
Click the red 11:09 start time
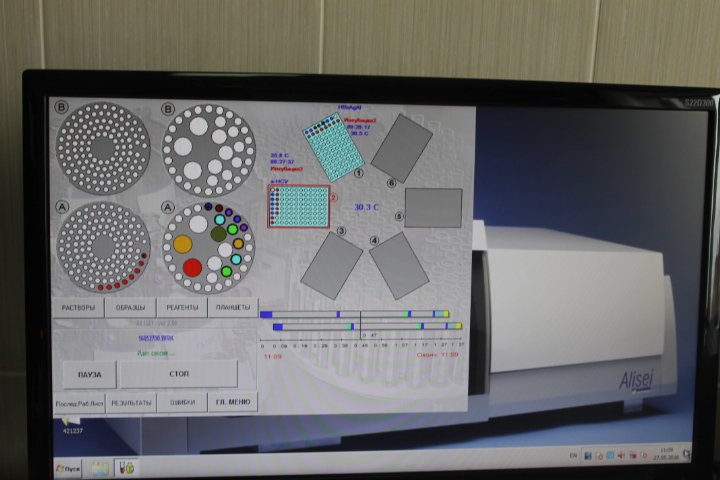273,356
